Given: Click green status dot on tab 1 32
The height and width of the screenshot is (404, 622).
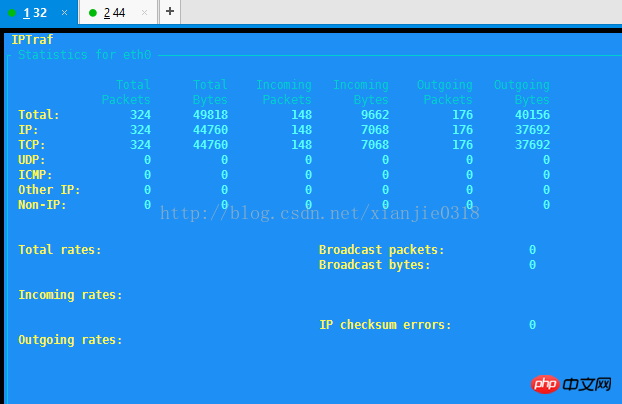Looking at the screenshot, I should click(11, 13).
